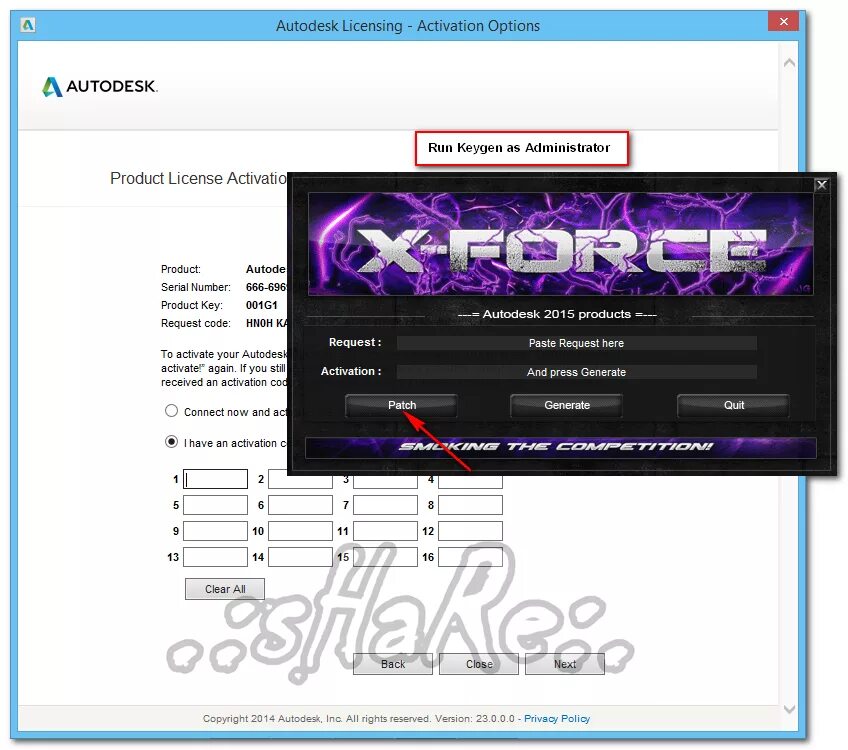Click the Close button at bottom
Viewport: 848px width, 750px height.
(x=479, y=664)
